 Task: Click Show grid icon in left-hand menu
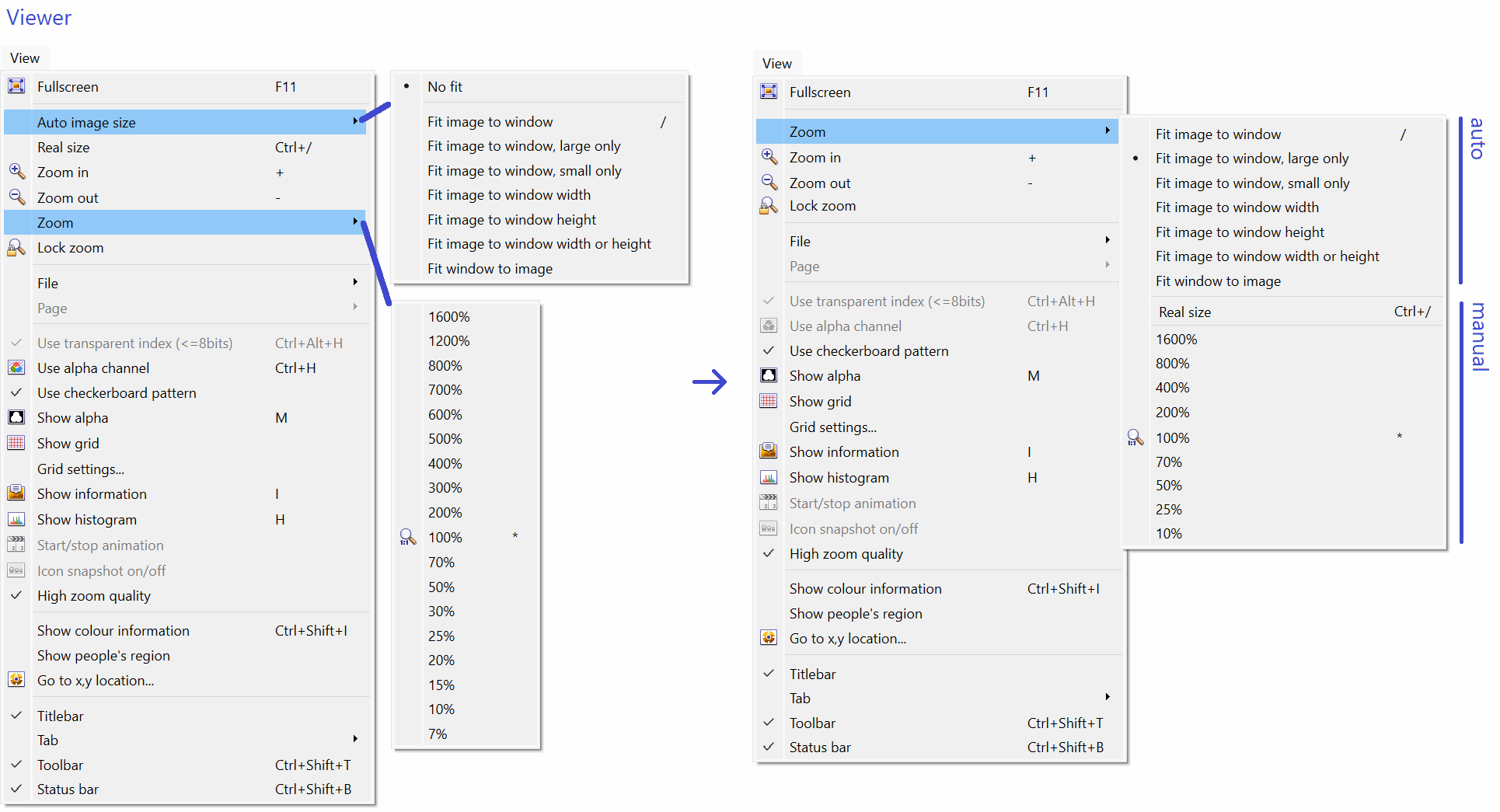pyautogui.click(x=16, y=443)
